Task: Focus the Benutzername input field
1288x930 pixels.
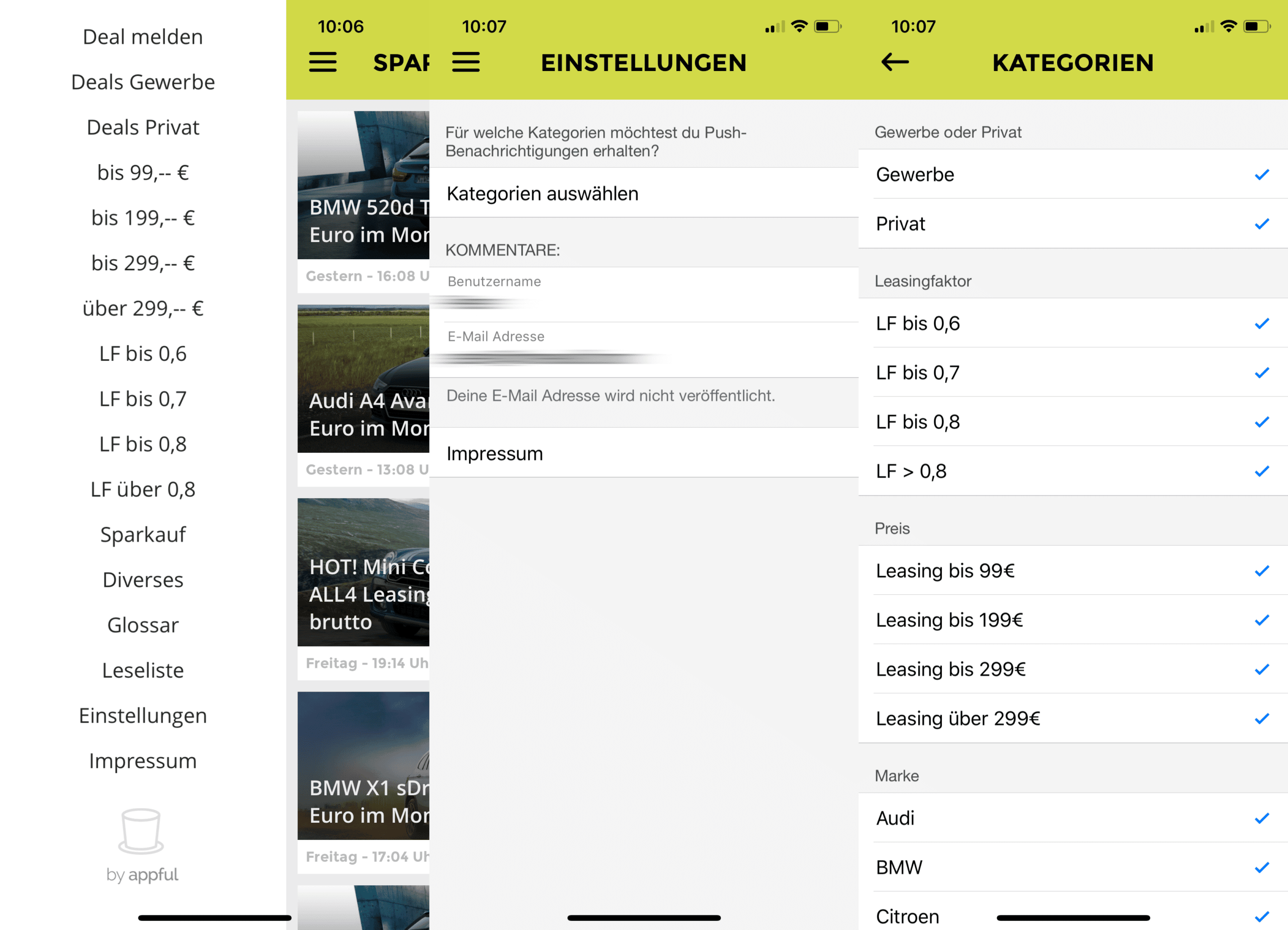Action: [x=644, y=294]
